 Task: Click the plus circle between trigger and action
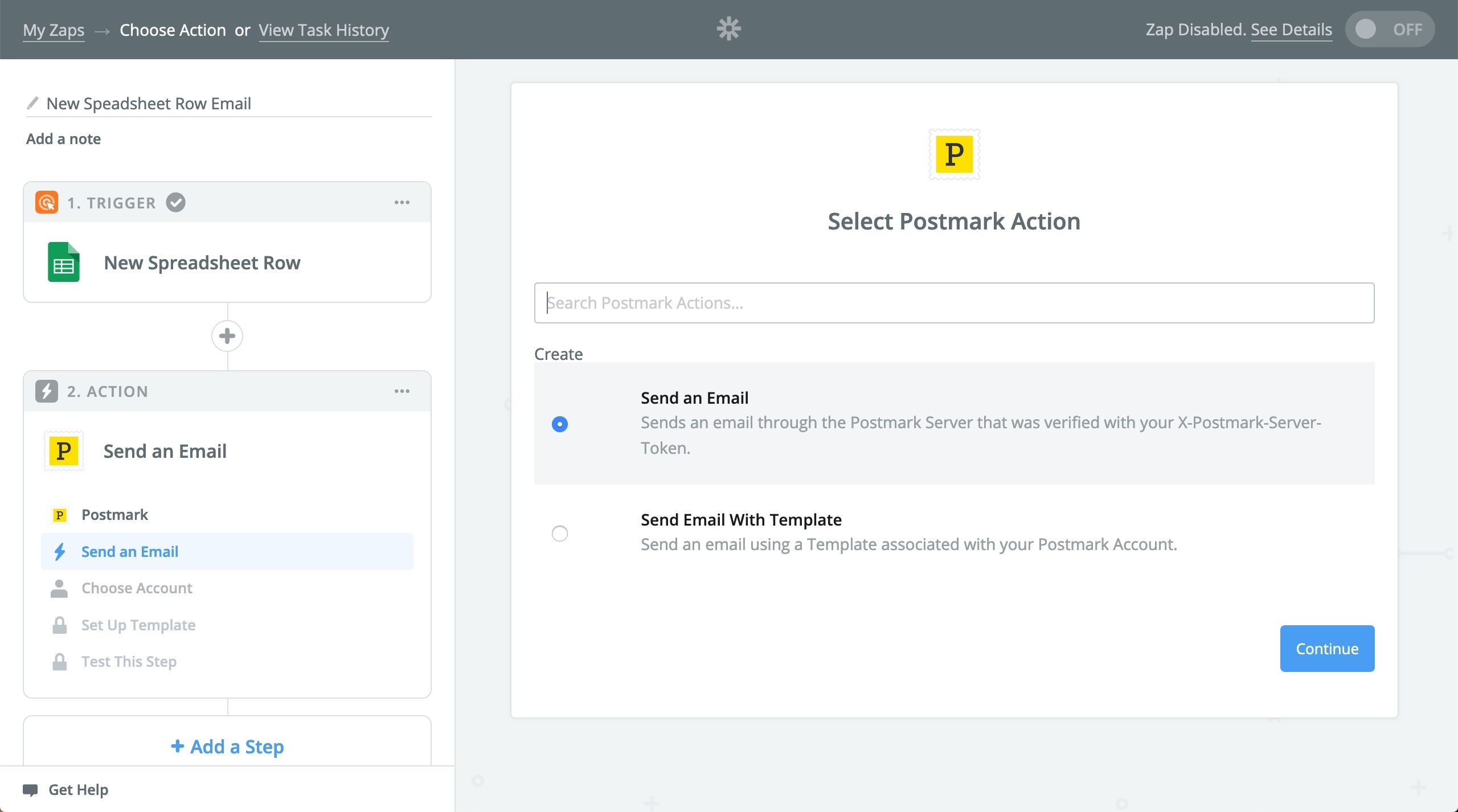pos(227,336)
